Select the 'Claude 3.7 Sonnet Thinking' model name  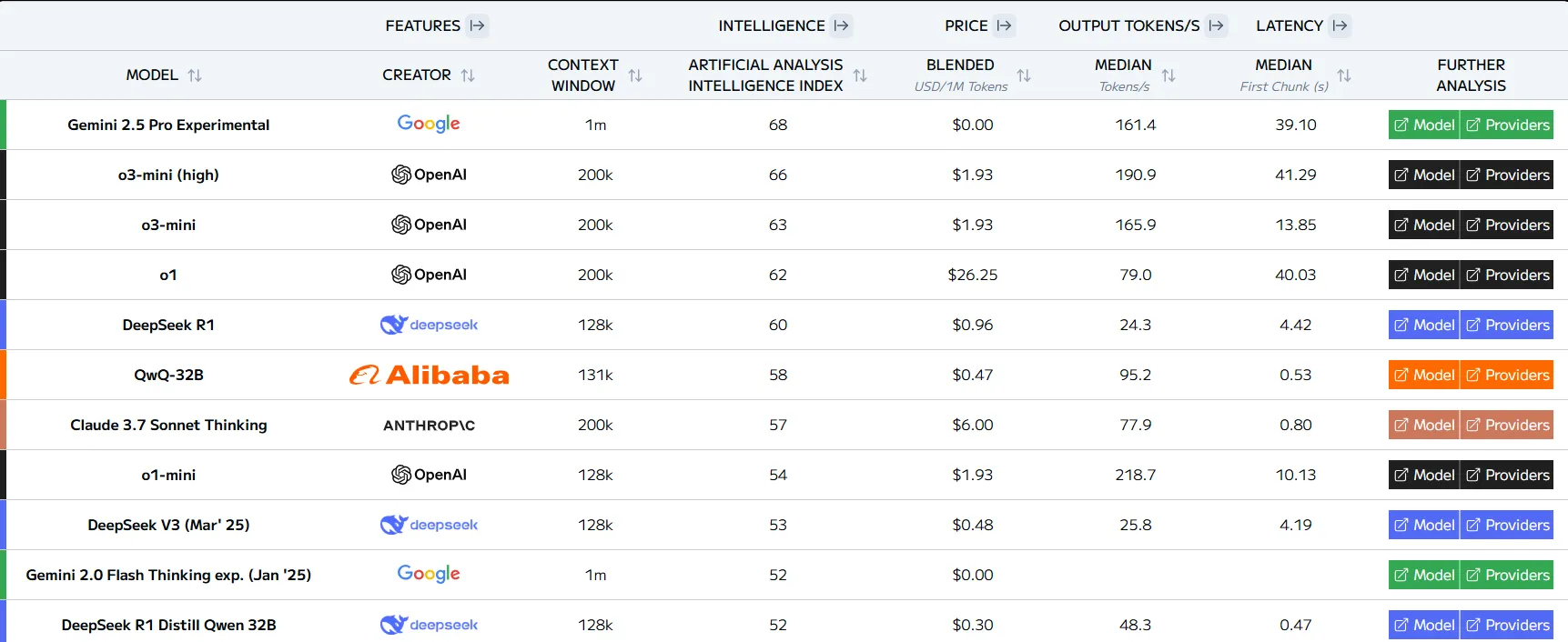(168, 425)
